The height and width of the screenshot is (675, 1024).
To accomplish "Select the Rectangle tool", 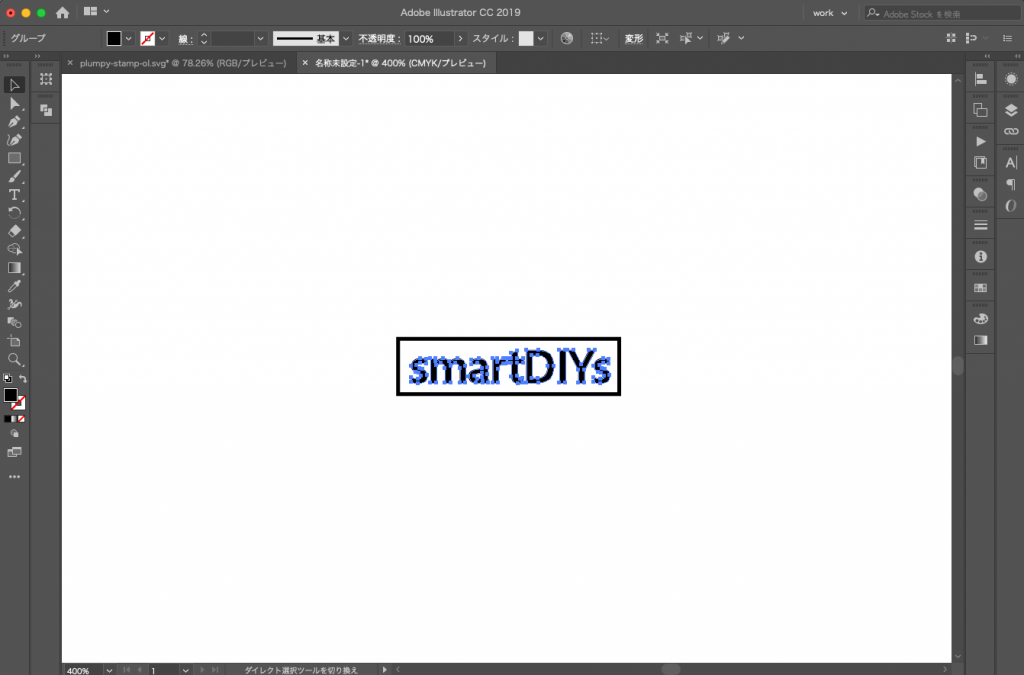I will [x=14, y=158].
